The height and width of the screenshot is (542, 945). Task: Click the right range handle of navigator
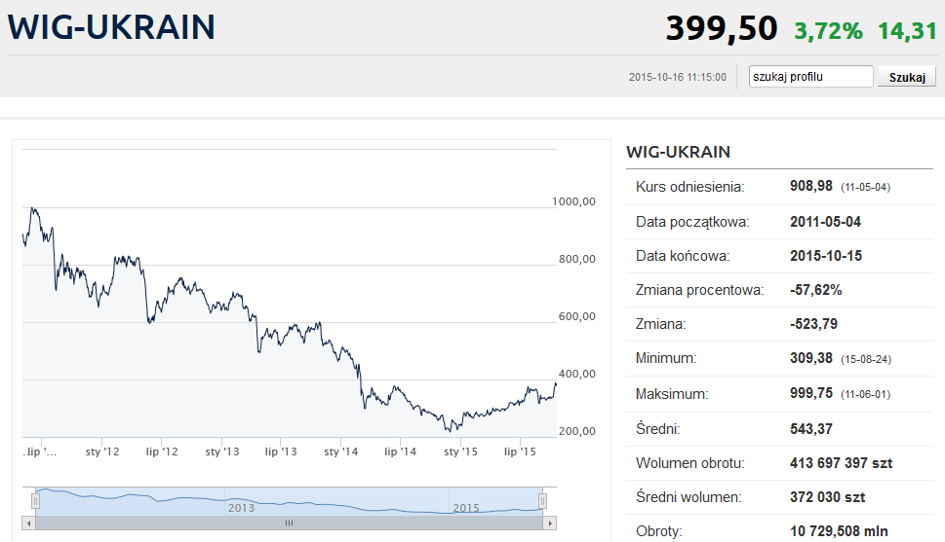(543, 500)
